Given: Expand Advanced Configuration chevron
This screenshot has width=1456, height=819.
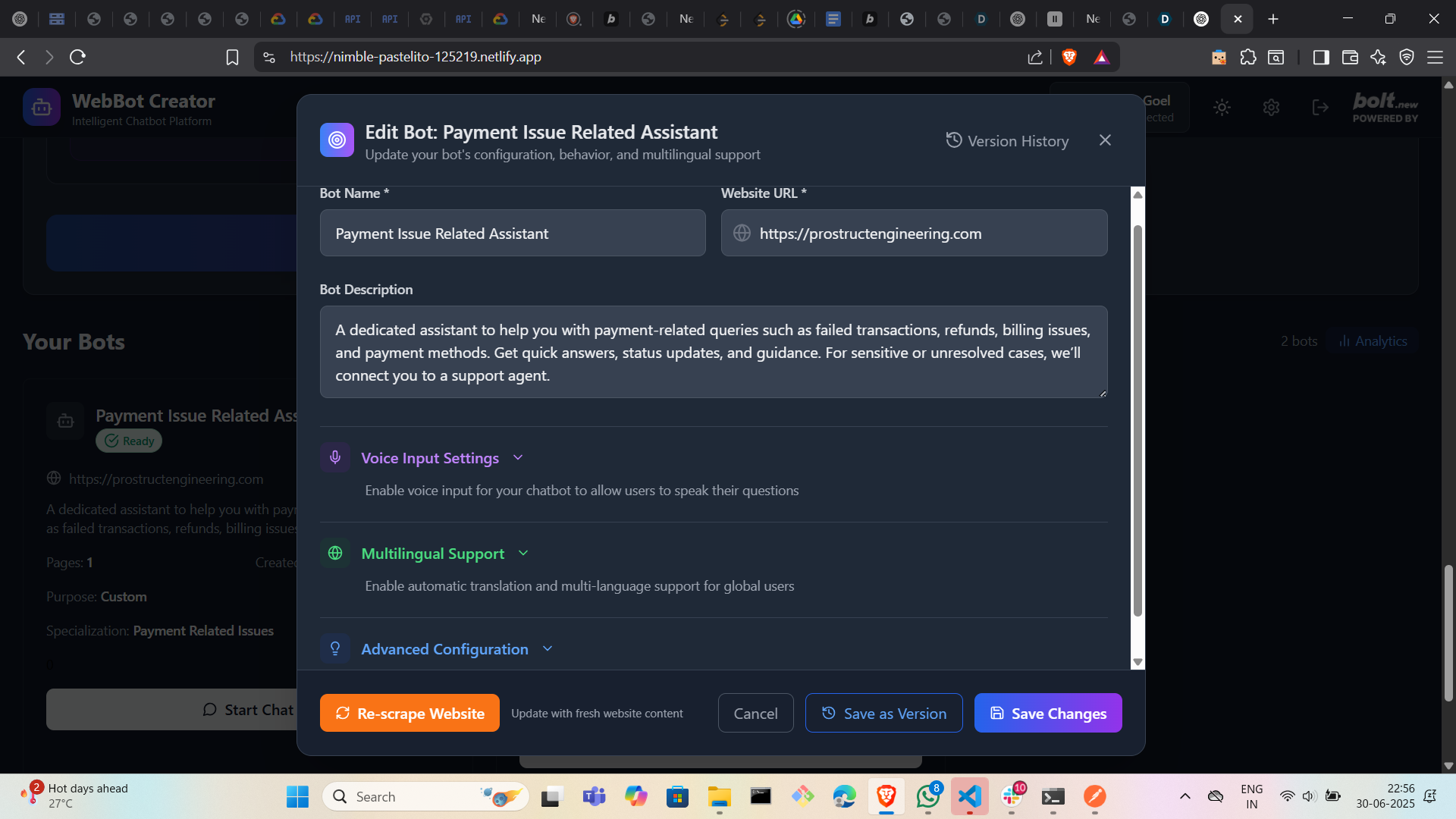Looking at the screenshot, I should pos(548,648).
